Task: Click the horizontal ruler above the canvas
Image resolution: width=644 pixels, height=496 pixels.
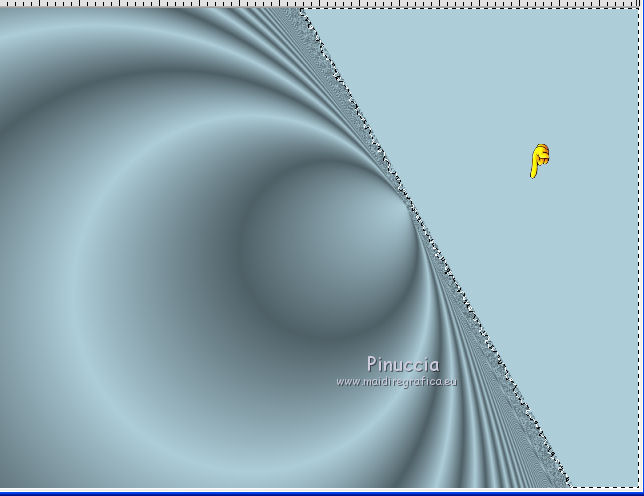Action: pos(322,3)
